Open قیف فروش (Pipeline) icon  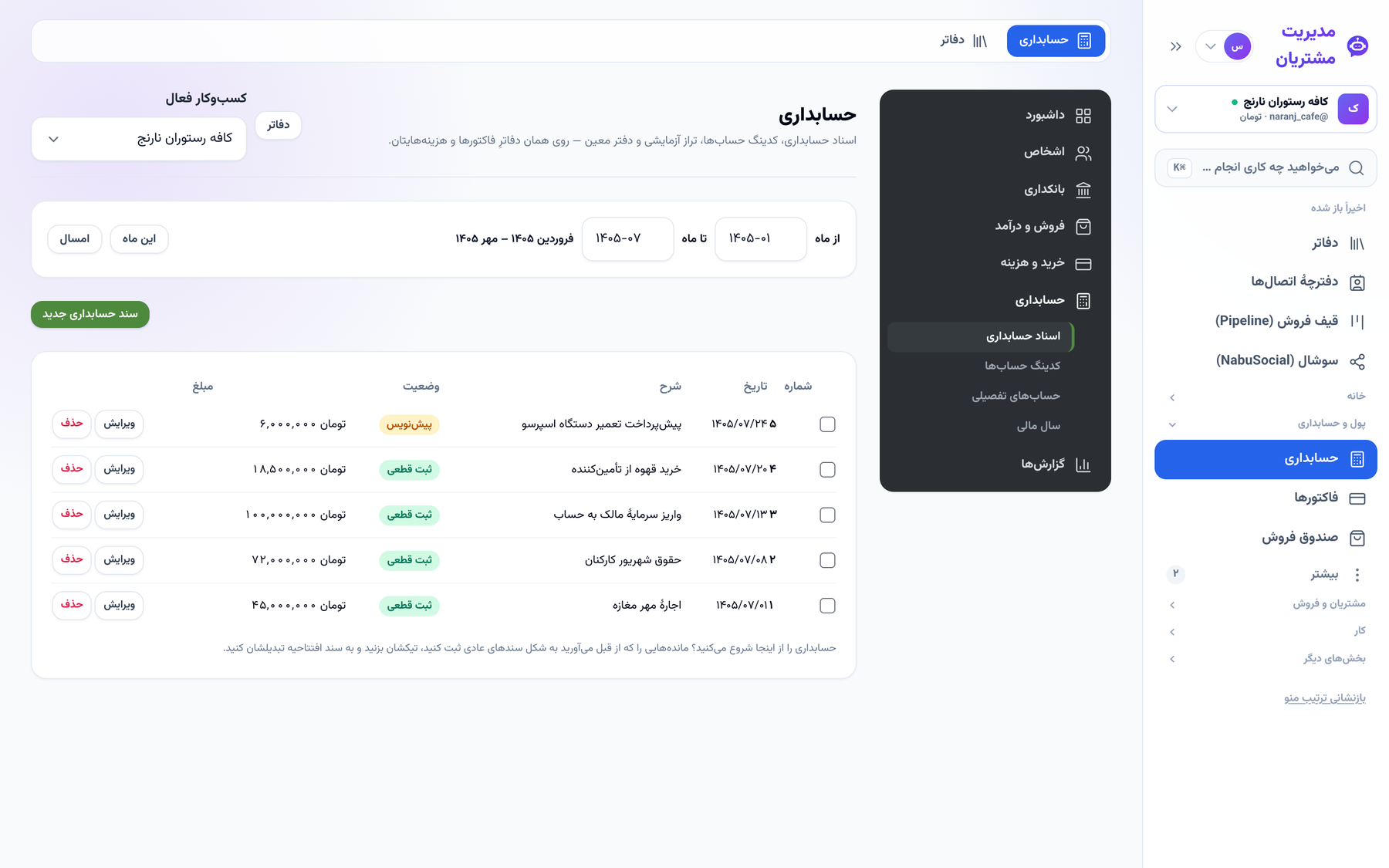[x=1357, y=321]
